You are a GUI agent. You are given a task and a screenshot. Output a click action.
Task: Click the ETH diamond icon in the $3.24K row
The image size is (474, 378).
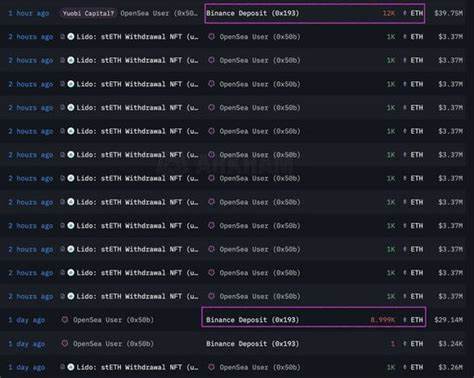point(405,344)
